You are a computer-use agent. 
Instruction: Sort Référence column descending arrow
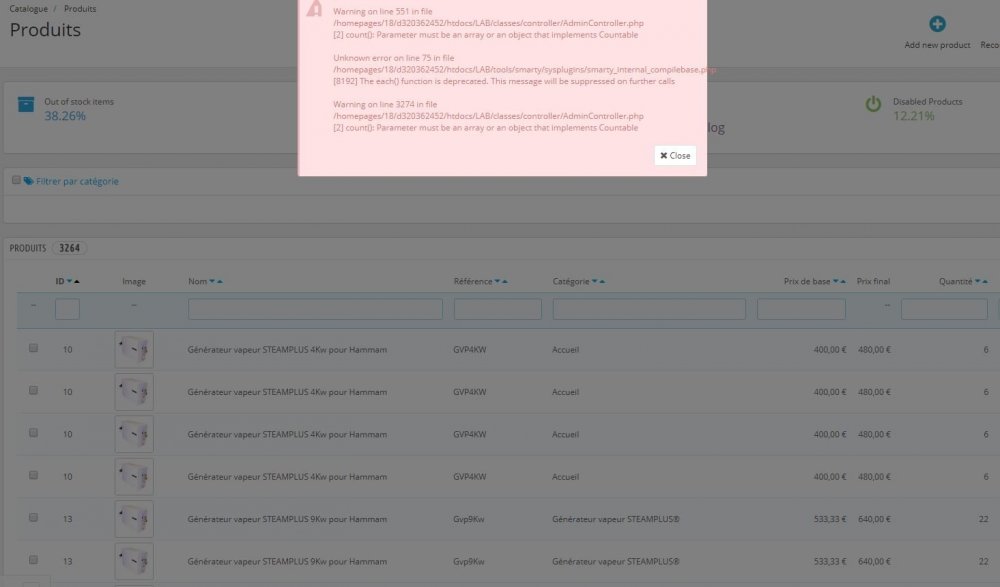pos(497,281)
